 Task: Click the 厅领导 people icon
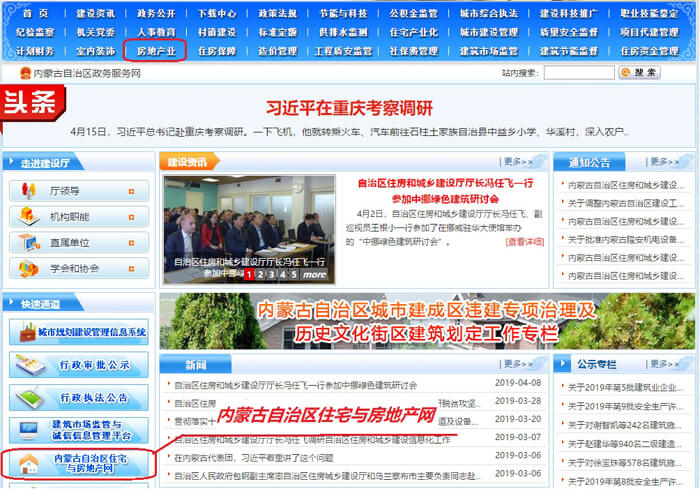pyautogui.click(x=28, y=191)
